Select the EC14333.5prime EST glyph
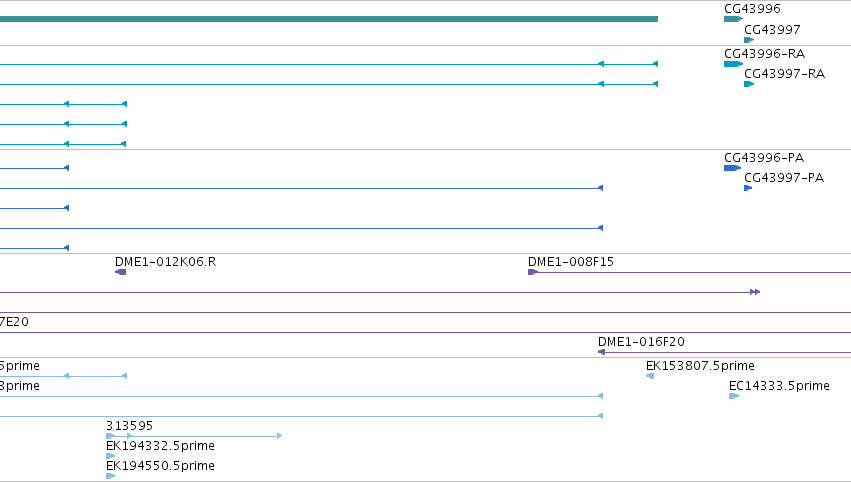 pos(734,396)
